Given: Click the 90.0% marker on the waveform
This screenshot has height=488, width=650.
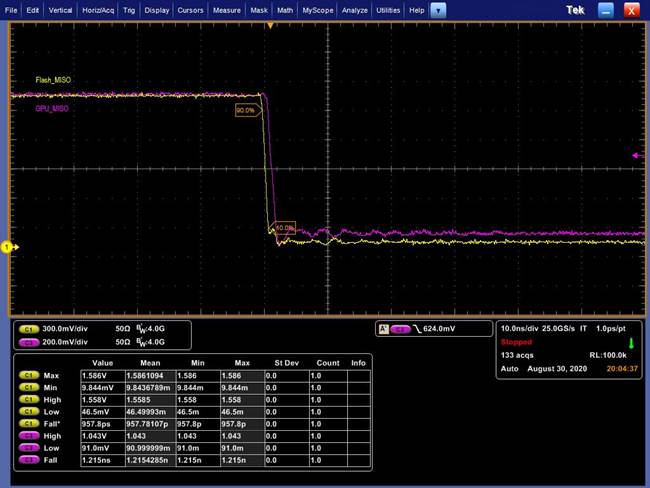Looking at the screenshot, I should coord(245,109).
